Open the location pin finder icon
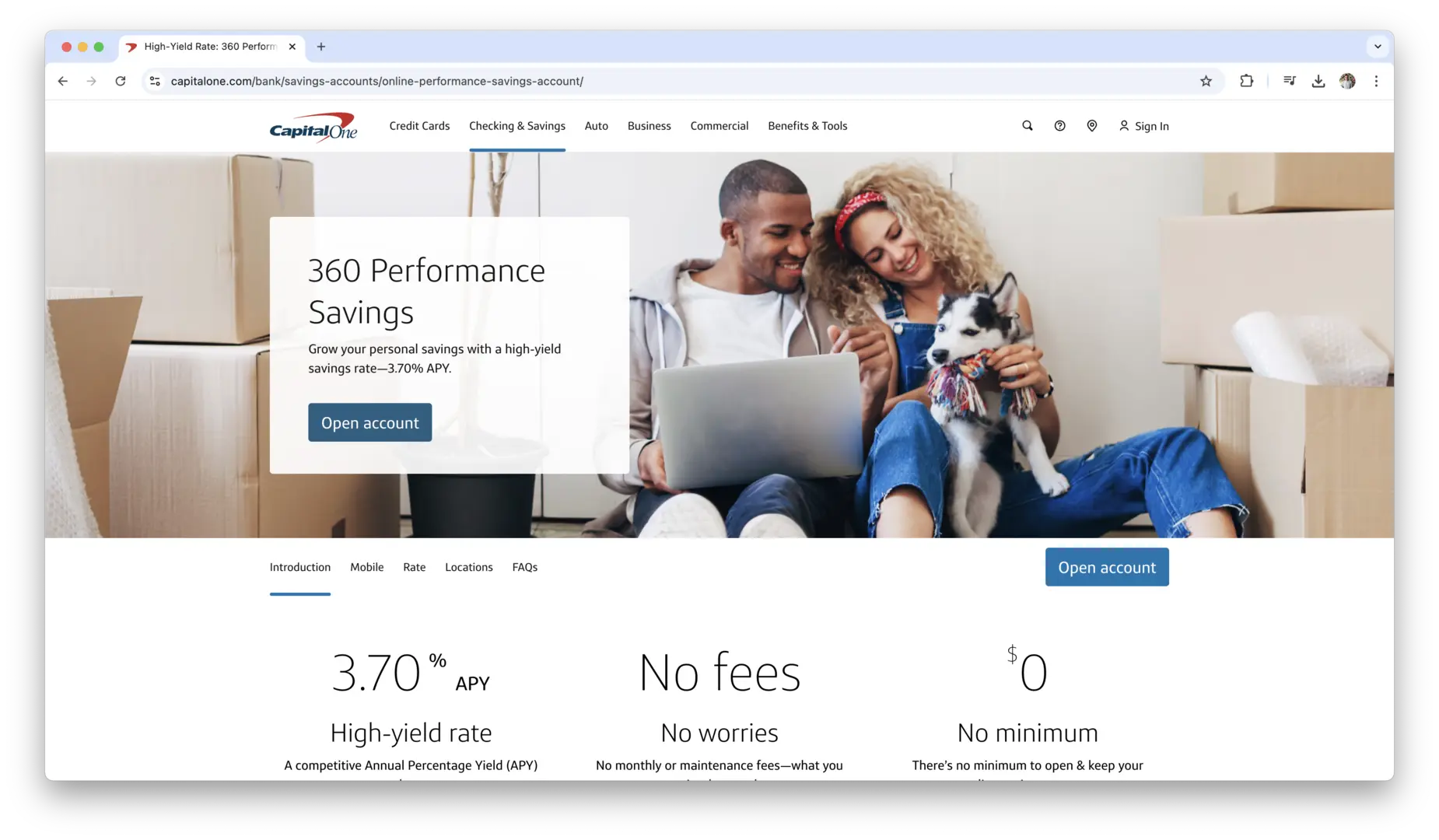The width and height of the screenshot is (1439, 840). tap(1091, 126)
